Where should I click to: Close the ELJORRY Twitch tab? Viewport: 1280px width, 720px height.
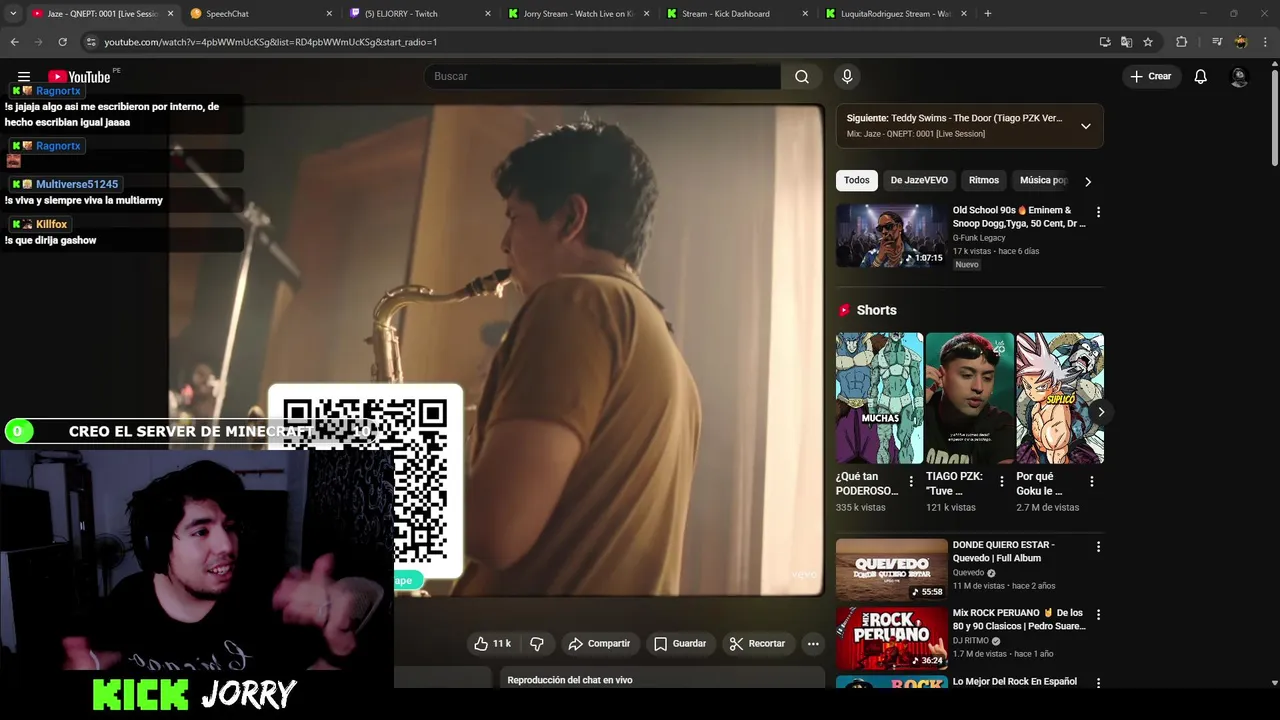point(488,14)
